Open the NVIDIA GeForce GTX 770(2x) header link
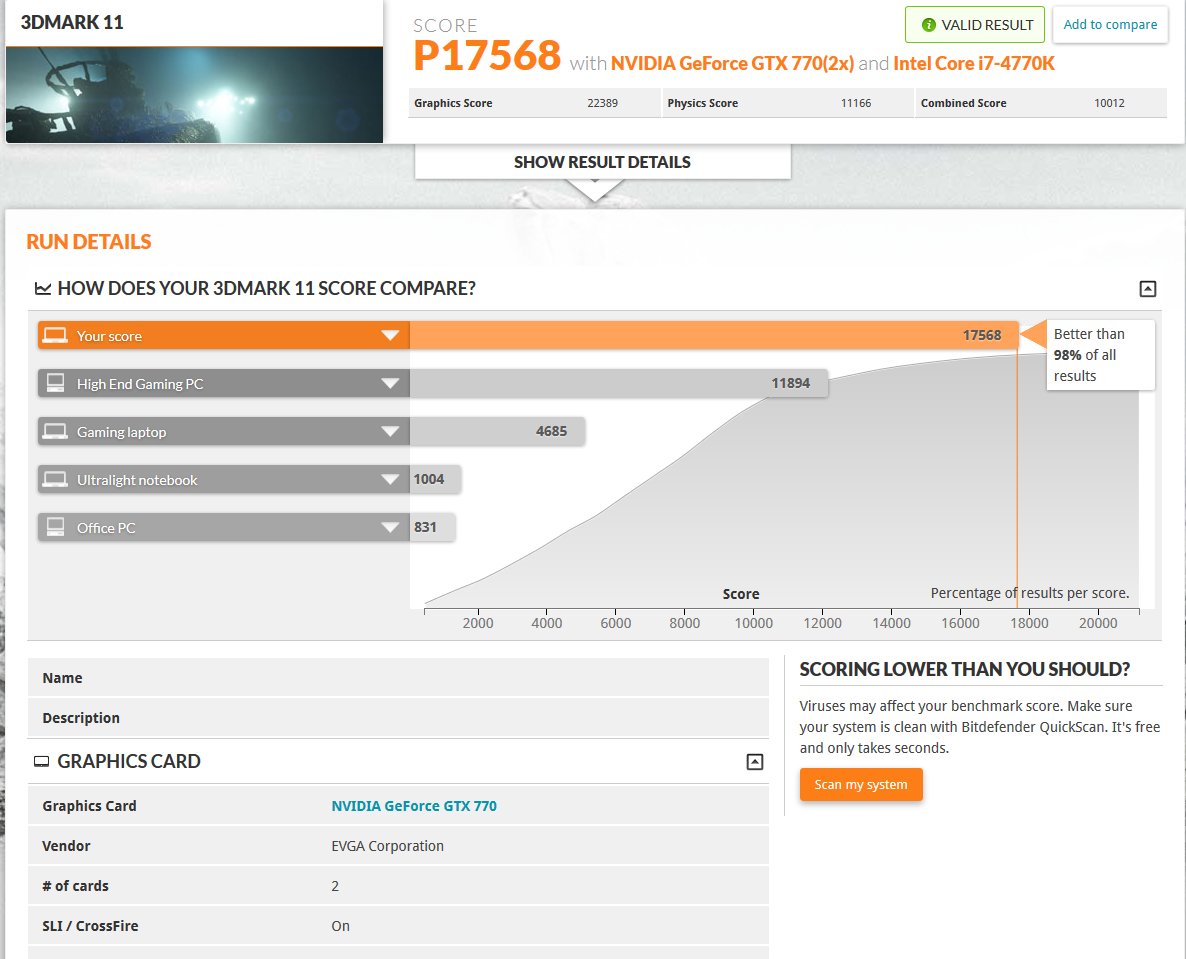The width and height of the screenshot is (1186, 959). point(731,64)
